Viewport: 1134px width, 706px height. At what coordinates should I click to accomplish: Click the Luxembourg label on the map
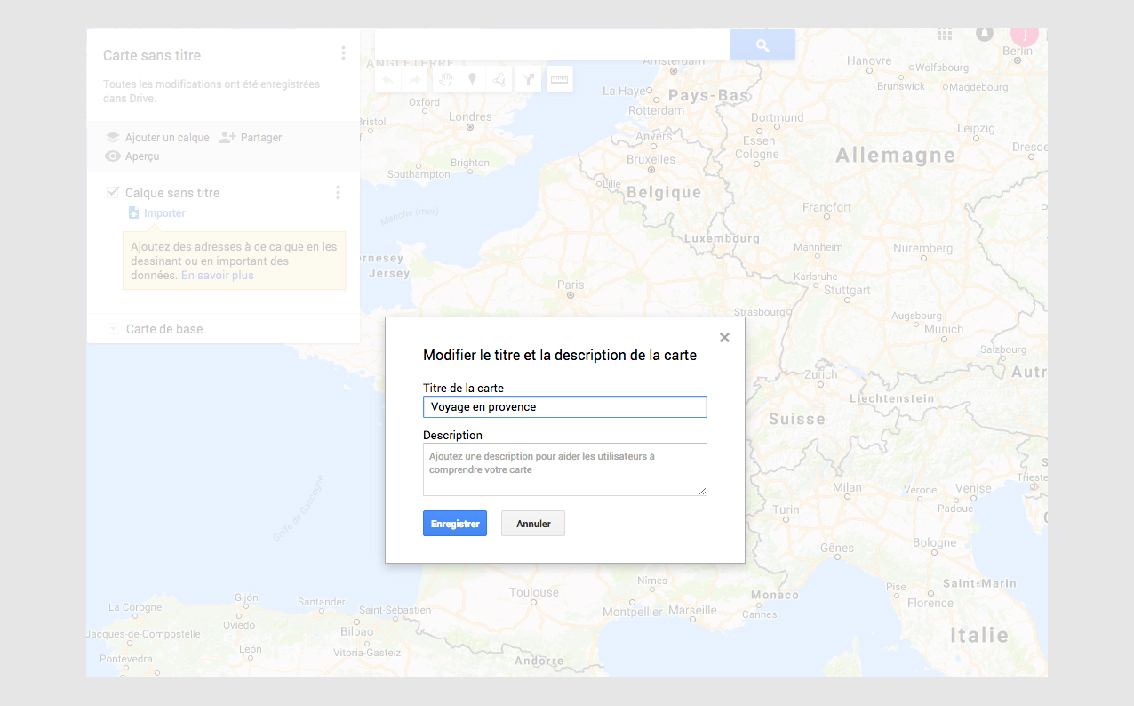click(722, 238)
